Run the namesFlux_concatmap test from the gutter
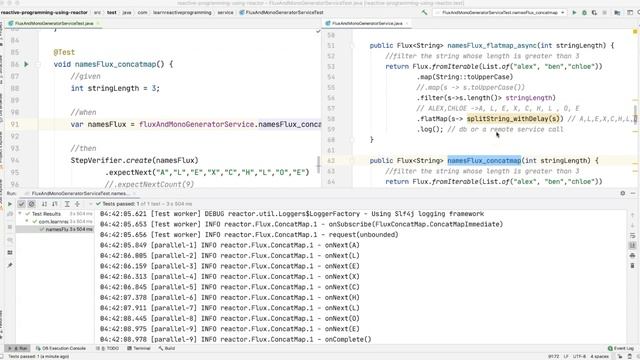The image size is (640, 360). click(27, 64)
